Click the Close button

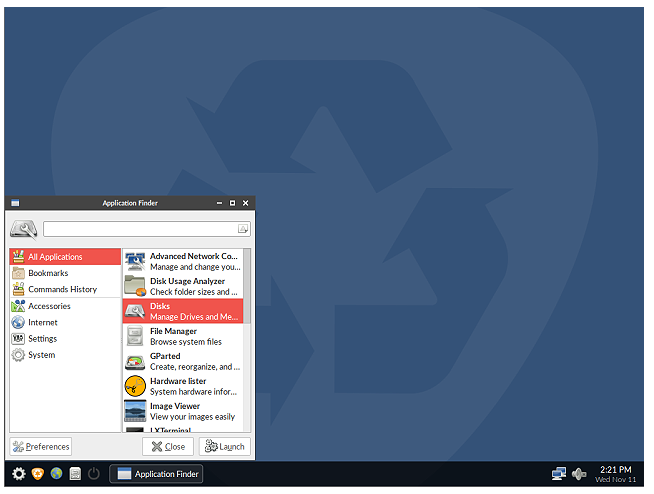pyautogui.click(x=168, y=446)
